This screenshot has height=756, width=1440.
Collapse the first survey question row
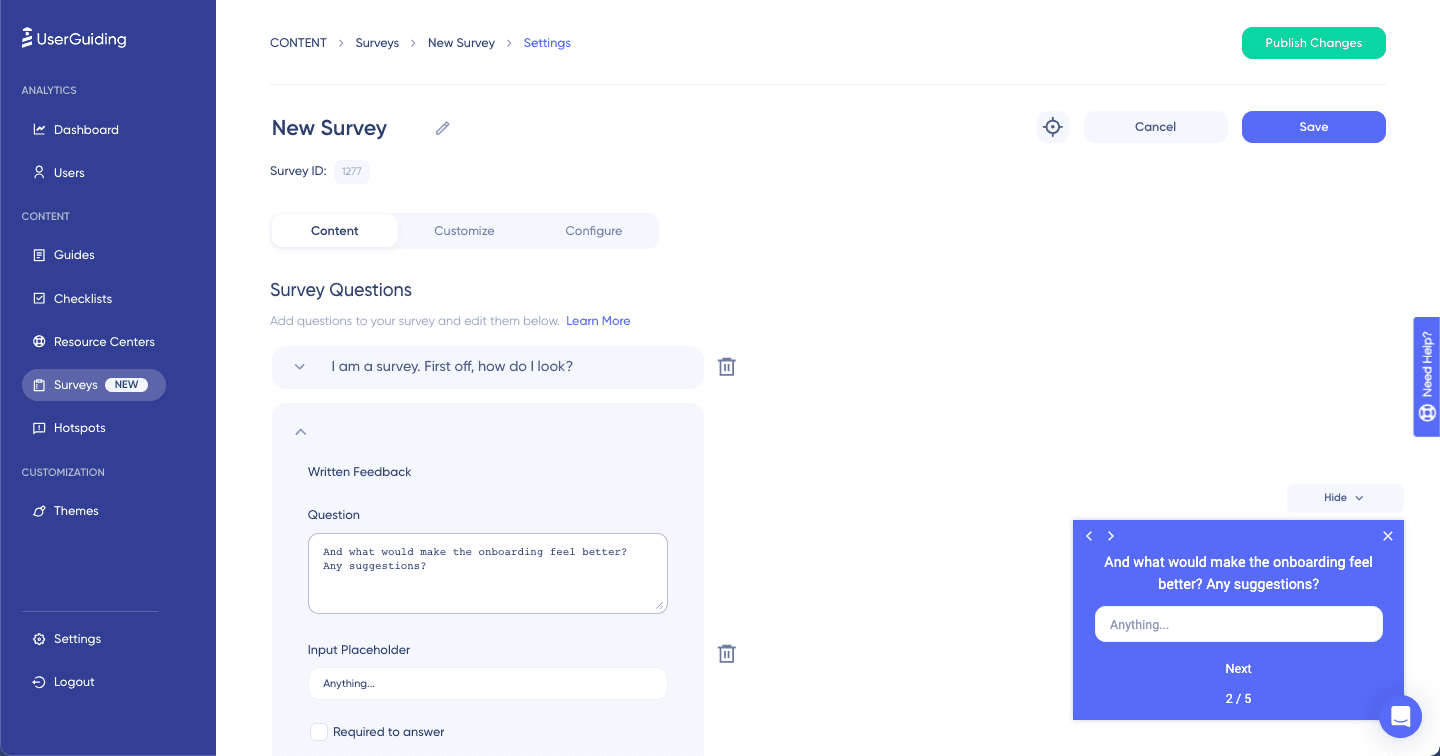(x=299, y=366)
